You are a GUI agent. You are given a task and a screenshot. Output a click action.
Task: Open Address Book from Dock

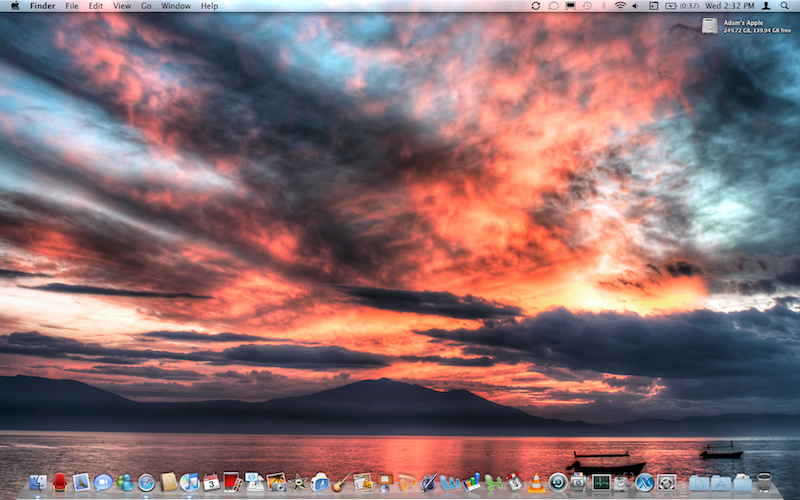[168, 482]
